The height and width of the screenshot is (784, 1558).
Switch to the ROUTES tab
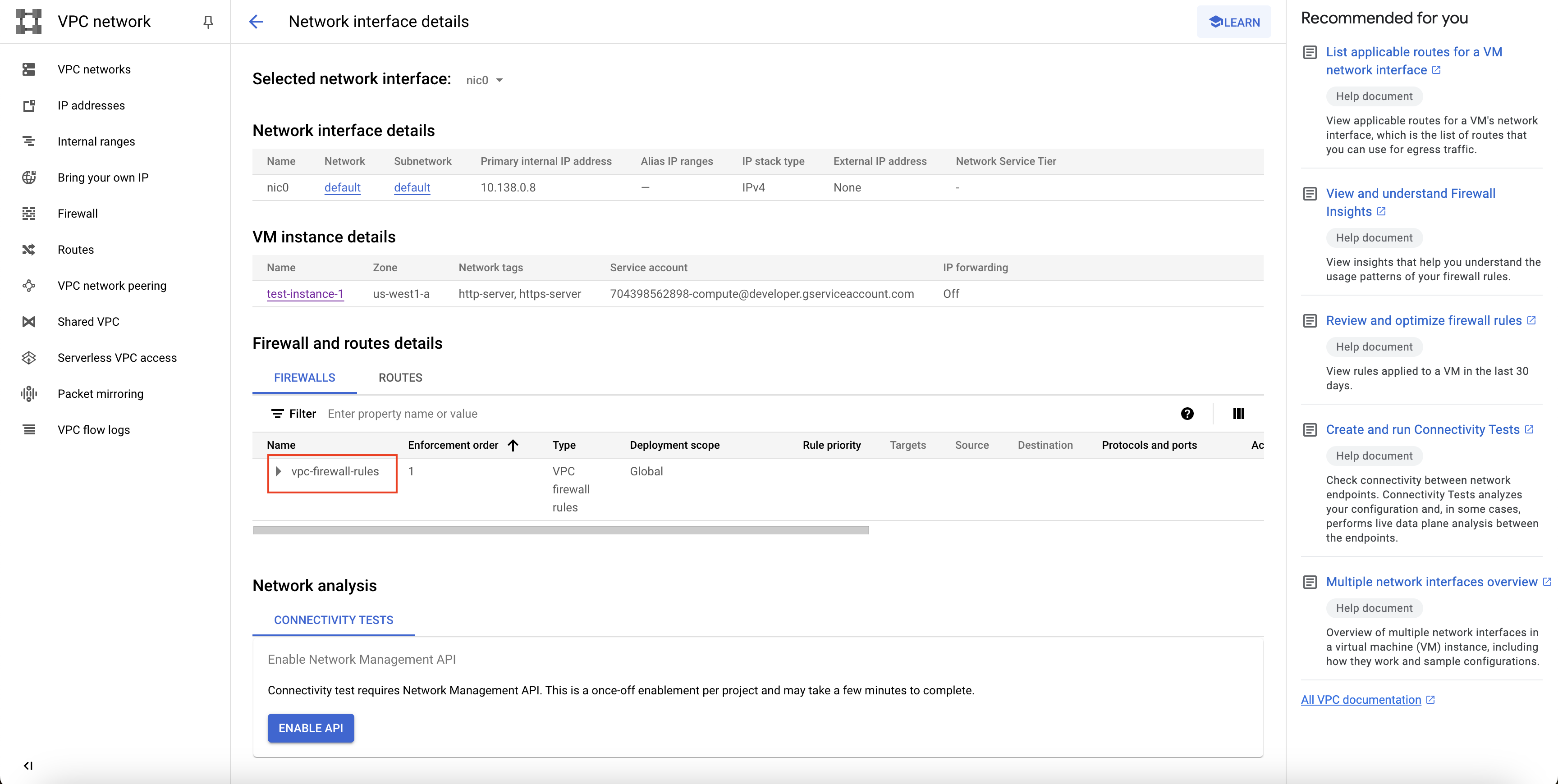(x=400, y=378)
